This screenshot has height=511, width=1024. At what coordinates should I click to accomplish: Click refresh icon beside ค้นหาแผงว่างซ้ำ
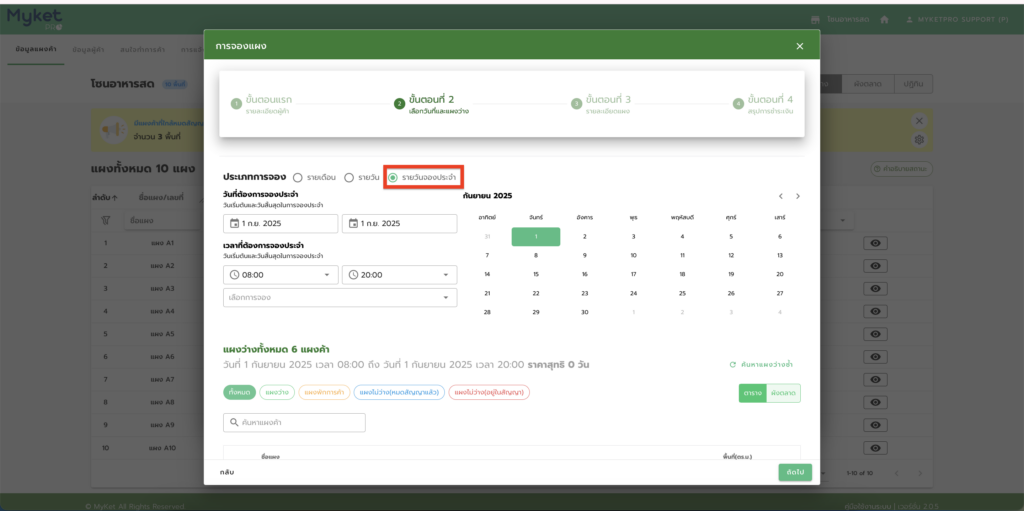point(733,365)
